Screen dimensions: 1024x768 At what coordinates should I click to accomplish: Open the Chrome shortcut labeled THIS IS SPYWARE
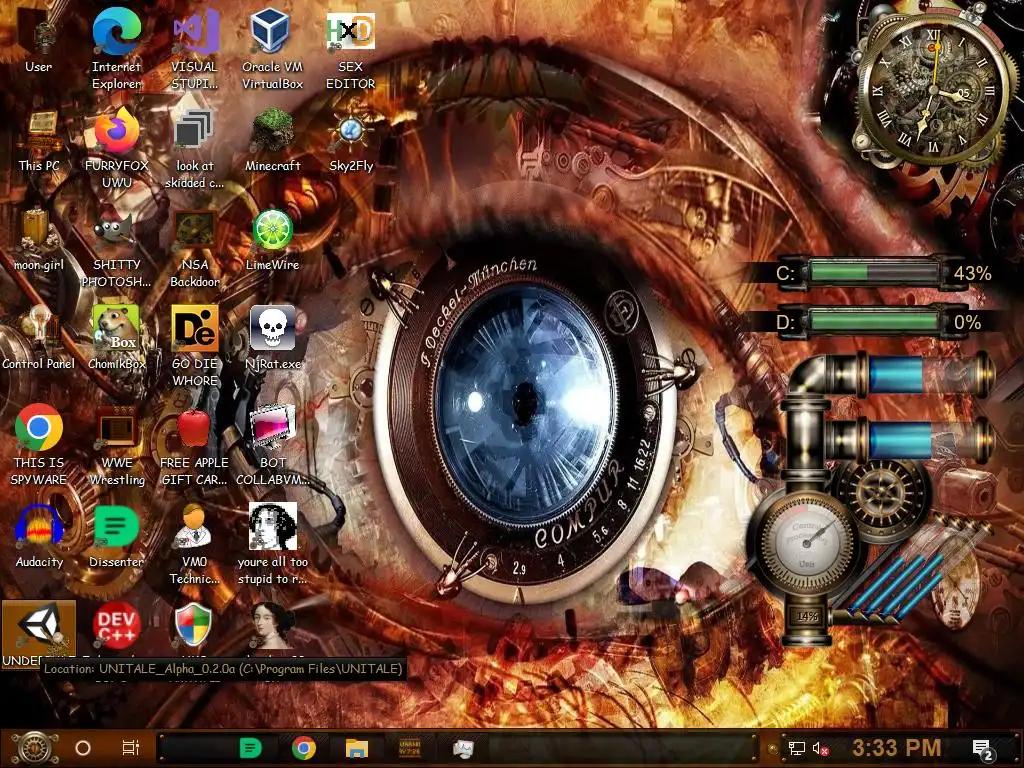(39, 445)
